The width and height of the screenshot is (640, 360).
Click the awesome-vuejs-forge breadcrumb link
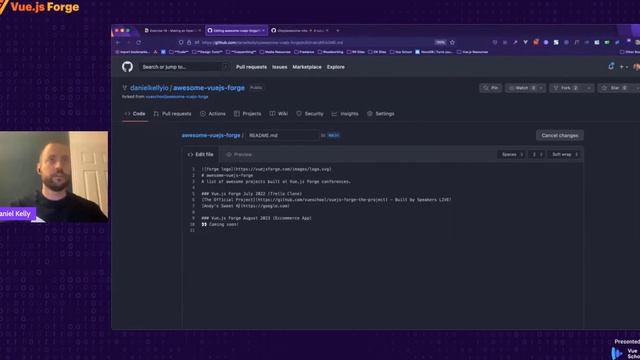211,136
